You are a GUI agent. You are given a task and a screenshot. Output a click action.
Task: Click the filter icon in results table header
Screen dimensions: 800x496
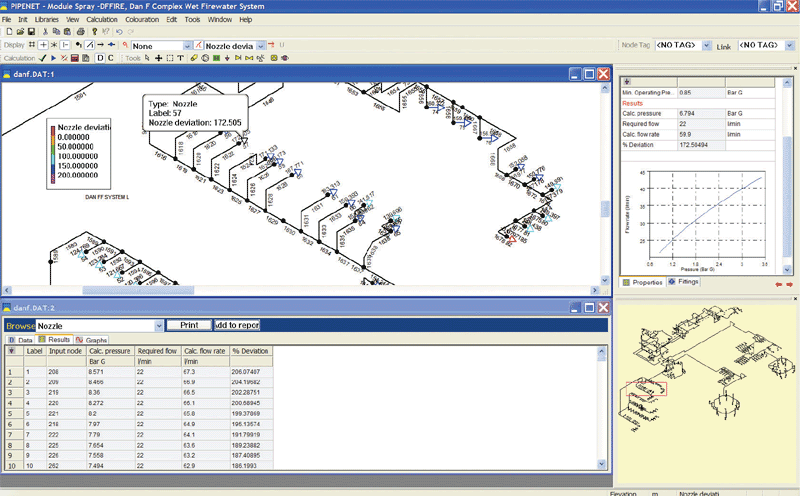coord(11,351)
